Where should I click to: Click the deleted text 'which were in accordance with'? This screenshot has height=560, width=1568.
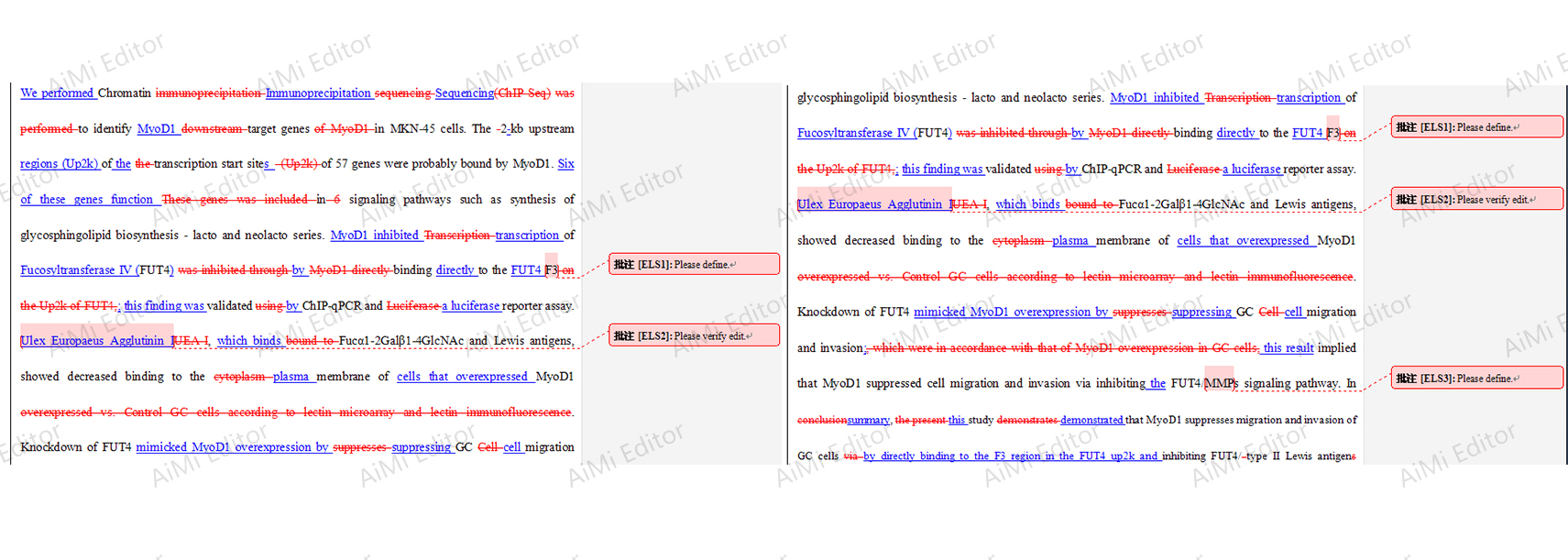coord(953,347)
